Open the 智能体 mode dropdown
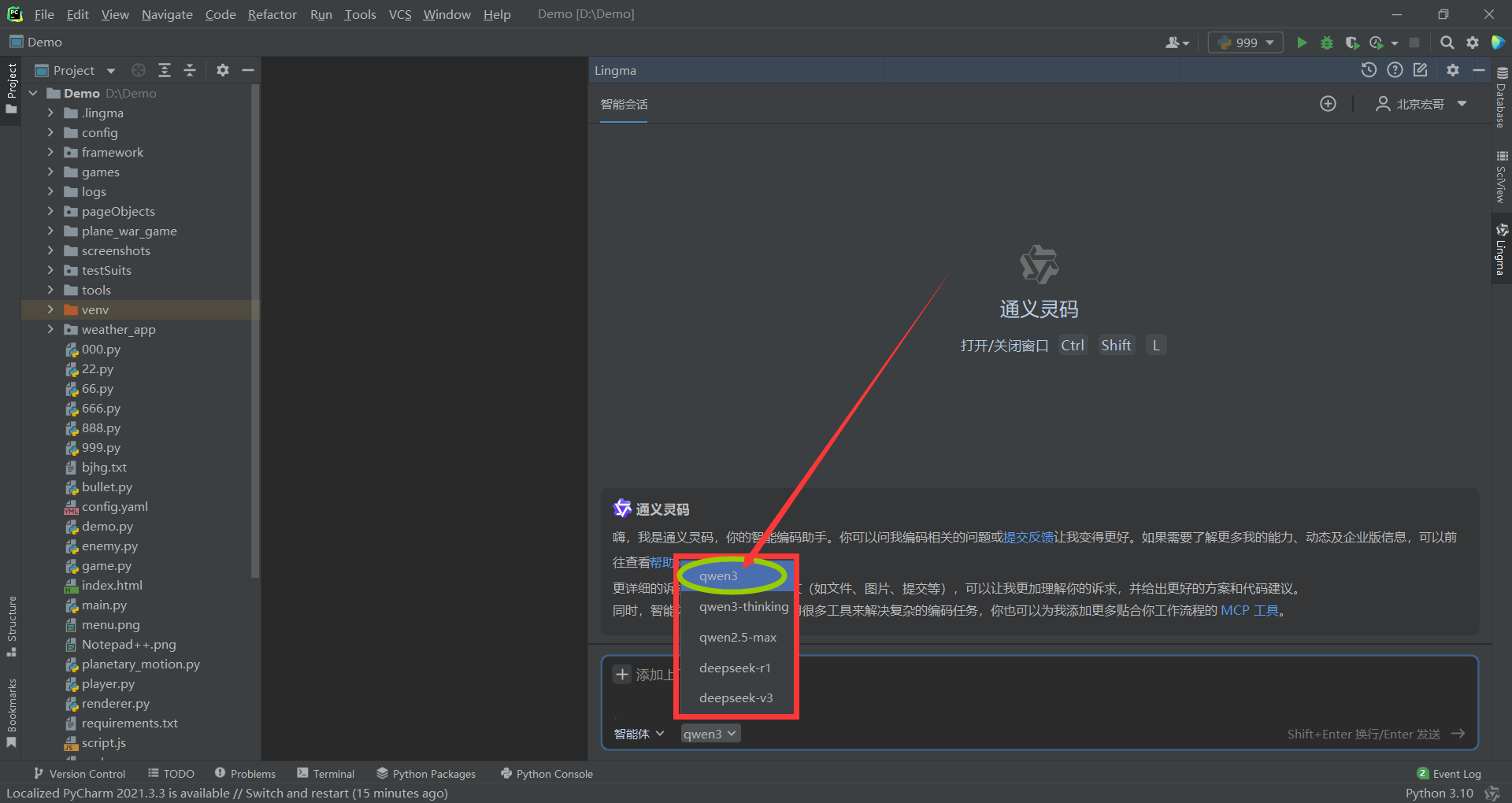This screenshot has height=803, width=1512. (x=639, y=734)
